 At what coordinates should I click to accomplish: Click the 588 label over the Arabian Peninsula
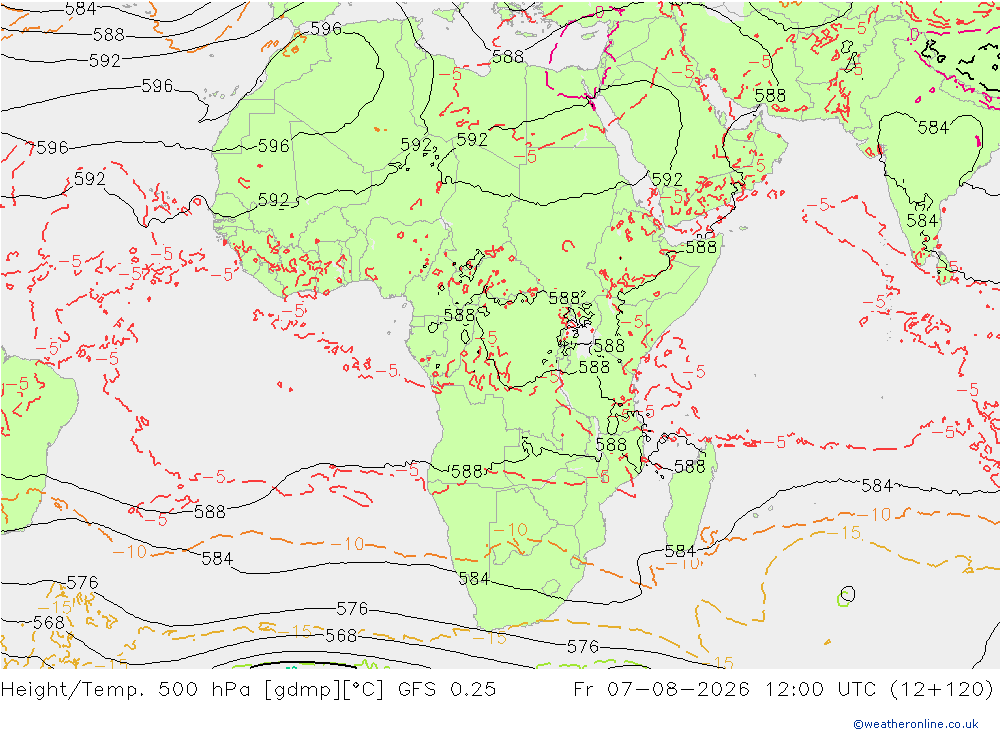pyautogui.click(x=770, y=96)
